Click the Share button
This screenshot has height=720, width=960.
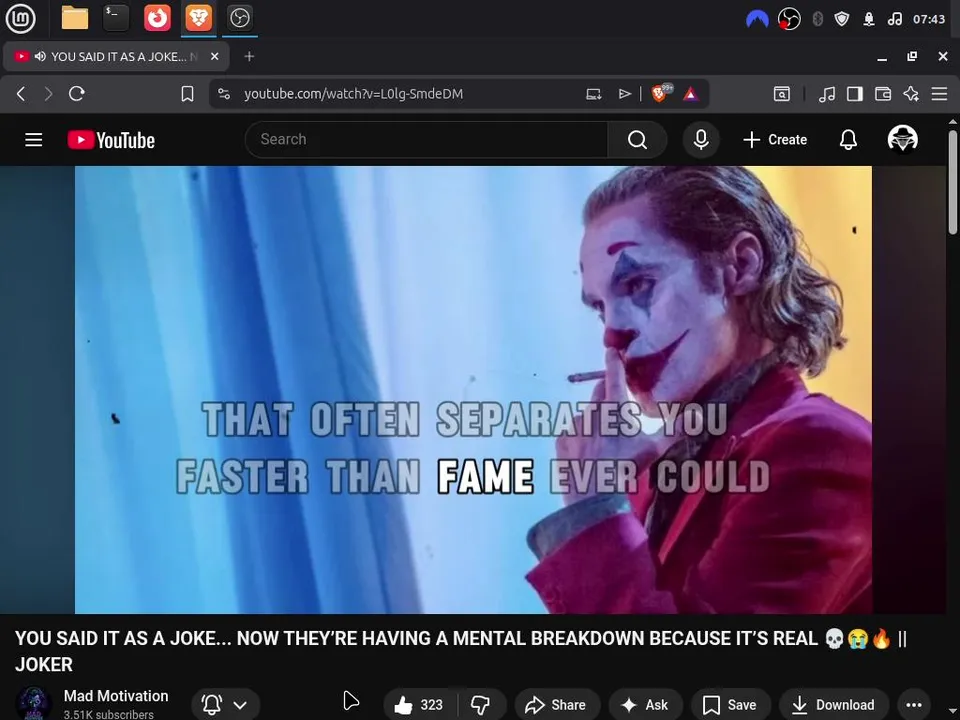coord(557,705)
